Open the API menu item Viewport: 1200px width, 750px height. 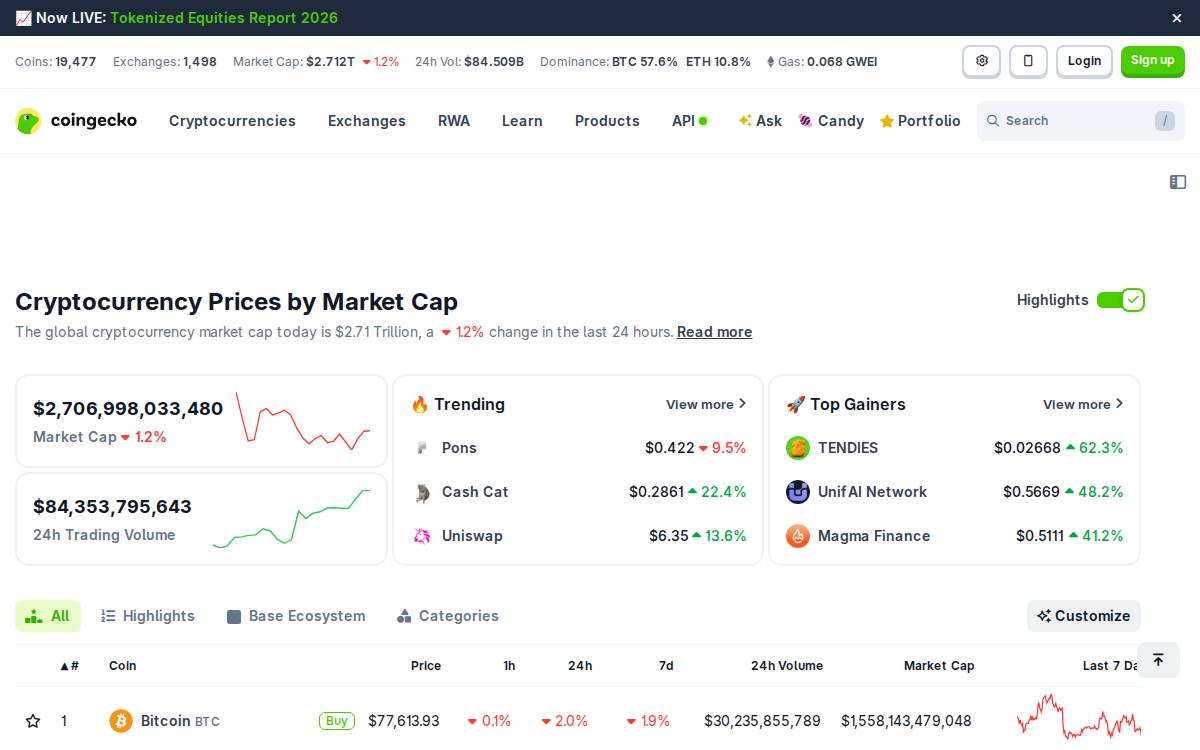click(x=690, y=121)
